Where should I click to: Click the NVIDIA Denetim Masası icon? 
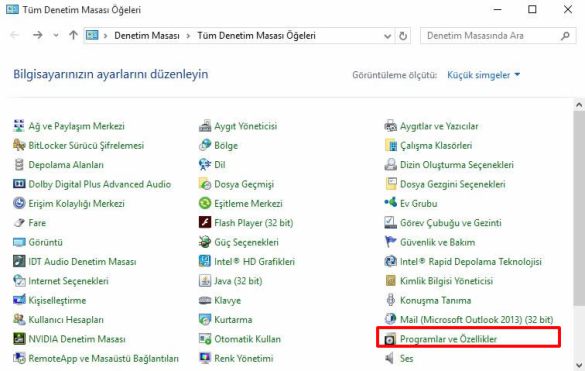click(x=19, y=339)
